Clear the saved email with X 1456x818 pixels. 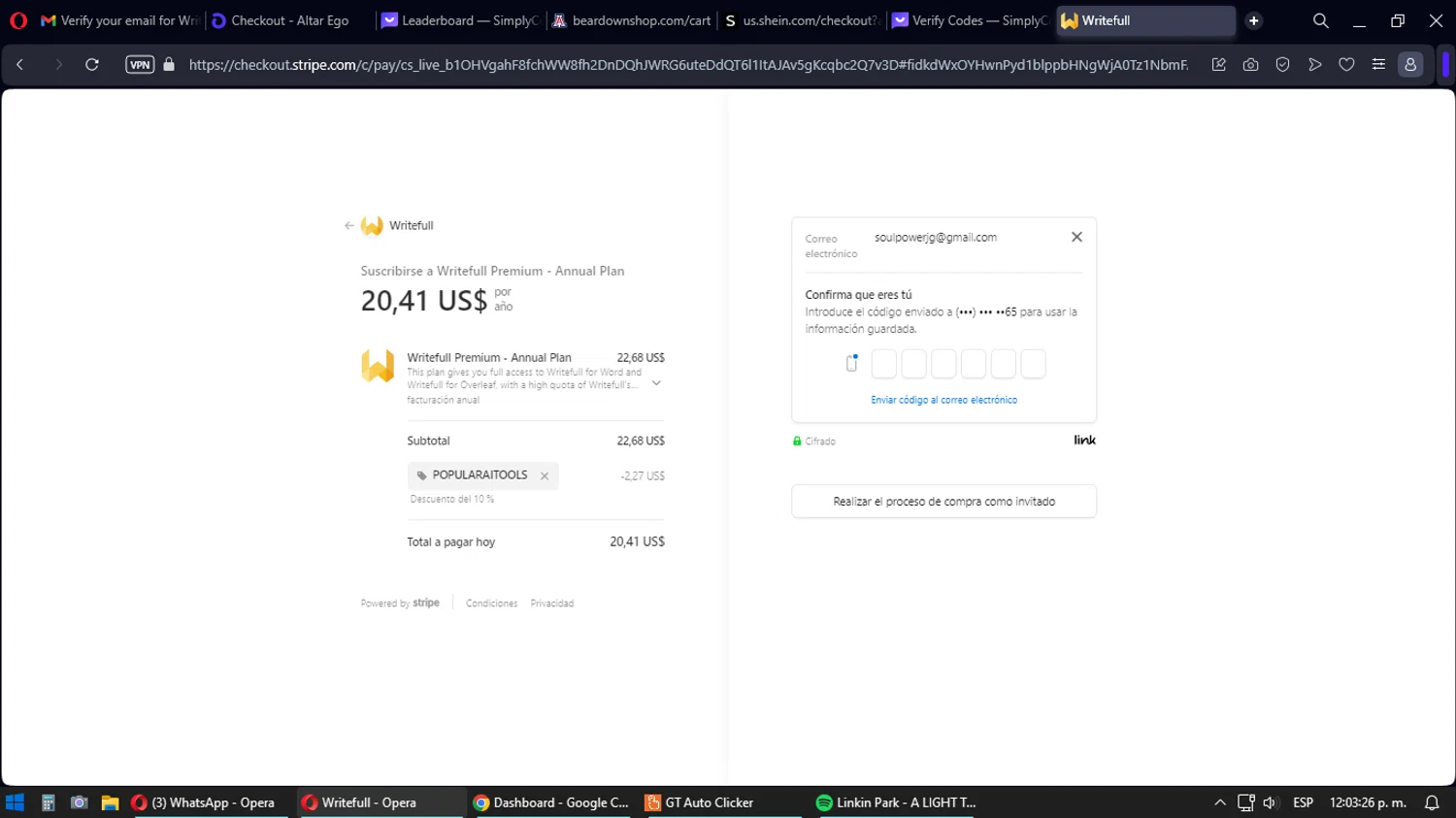(1076, 237)
